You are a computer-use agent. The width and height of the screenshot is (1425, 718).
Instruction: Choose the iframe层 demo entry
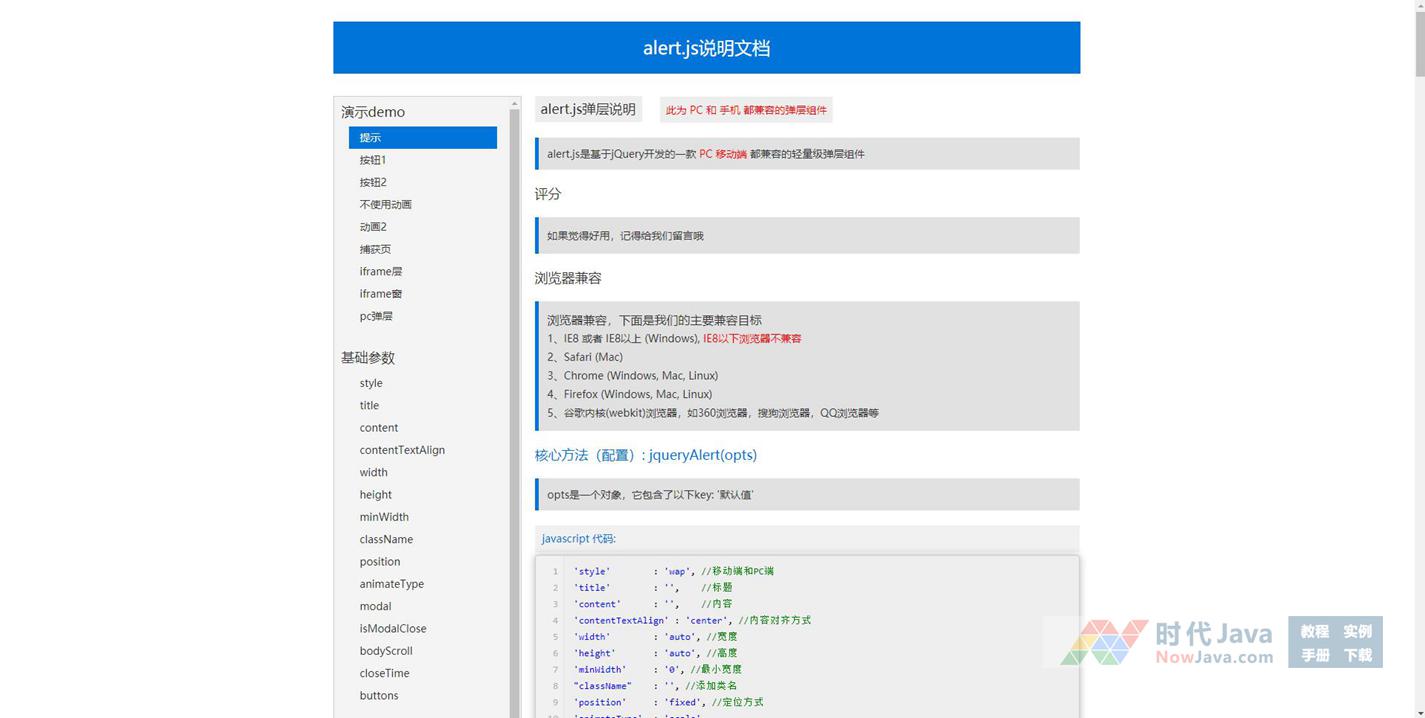click(380, 272)
